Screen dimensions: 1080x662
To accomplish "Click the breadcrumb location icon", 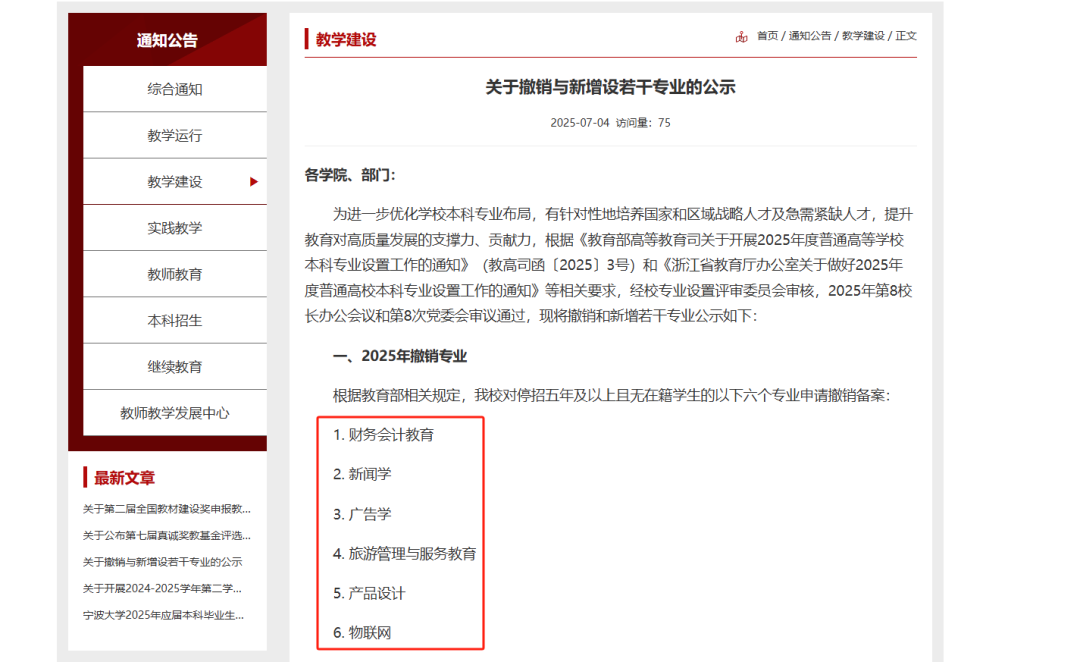I will (x=742, y=35).
